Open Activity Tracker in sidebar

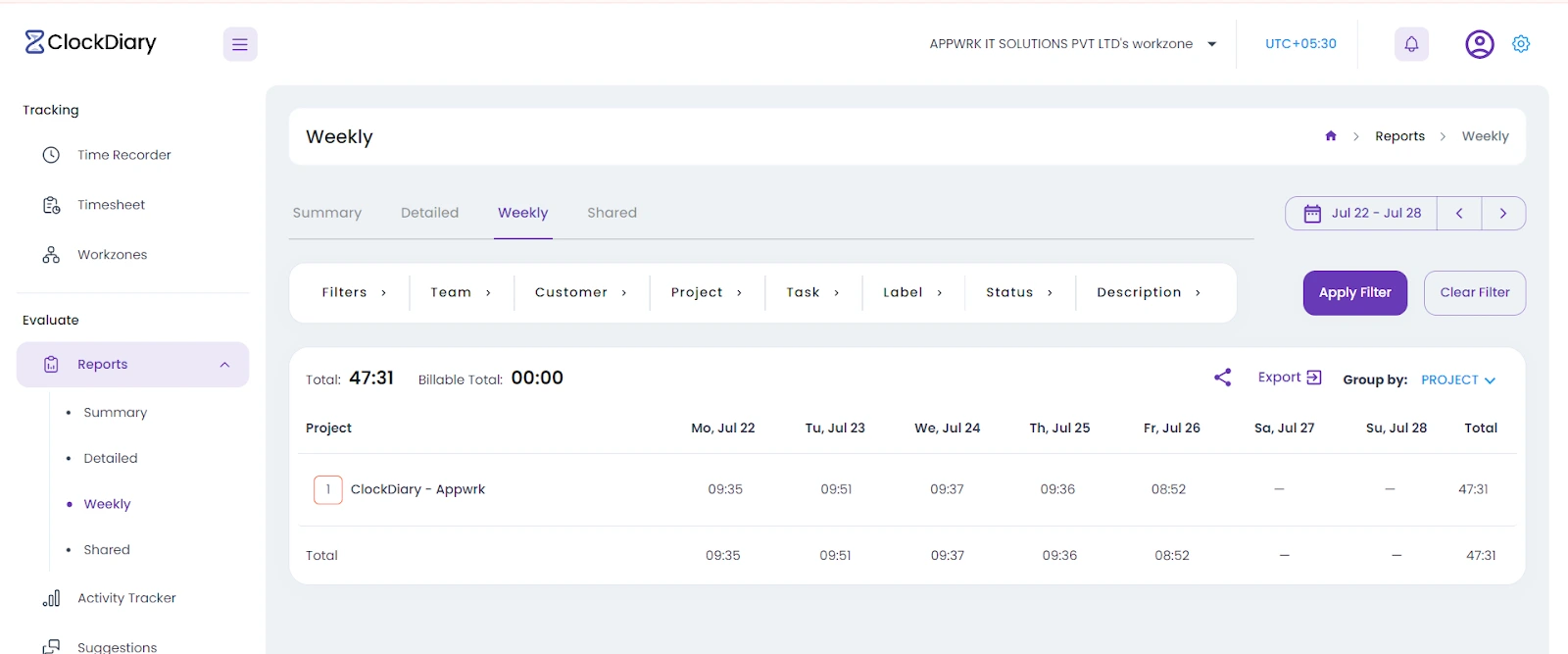pyautogui.click(x=126, y=598)
